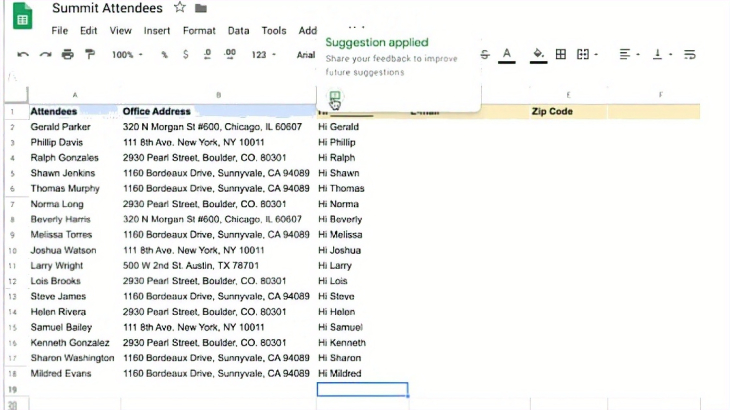
Task: Click the merge cells icon
Action: tap(583, 54)
